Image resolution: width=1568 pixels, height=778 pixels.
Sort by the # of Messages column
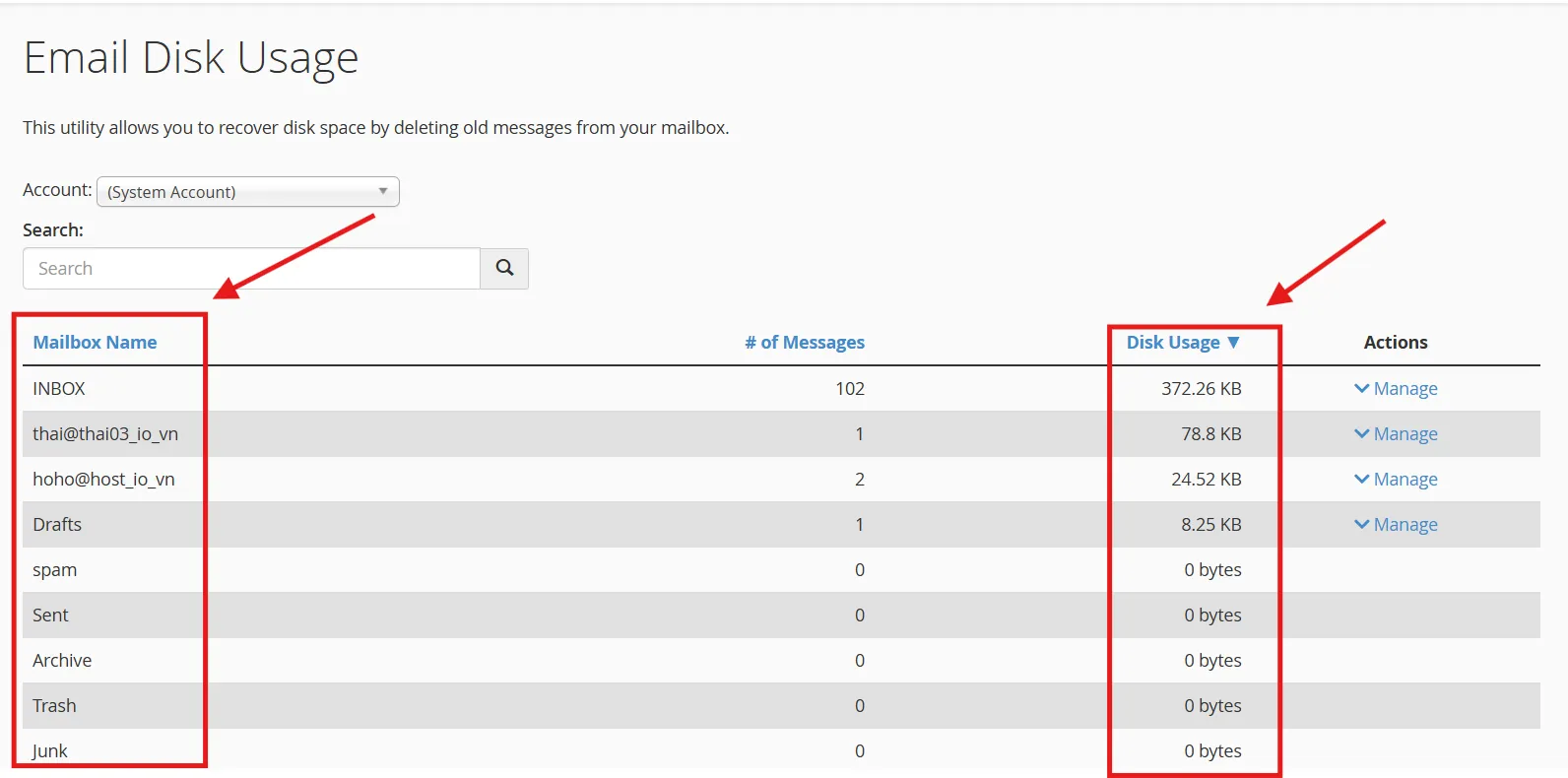(804, 342)
